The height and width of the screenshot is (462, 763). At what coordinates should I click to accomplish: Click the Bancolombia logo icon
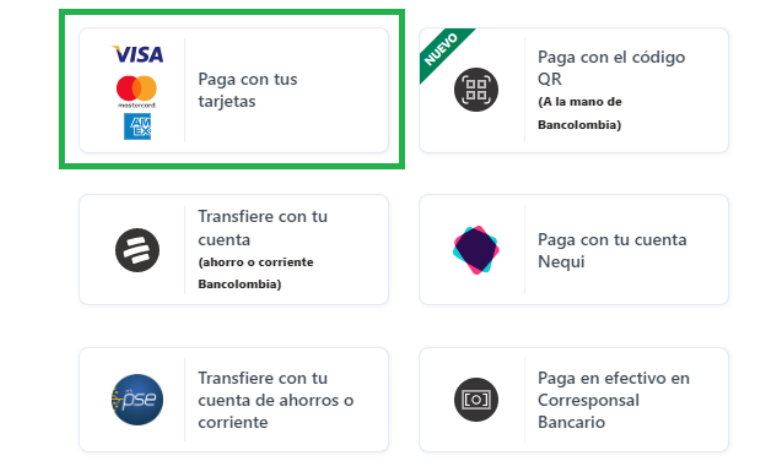pos(137,250)
